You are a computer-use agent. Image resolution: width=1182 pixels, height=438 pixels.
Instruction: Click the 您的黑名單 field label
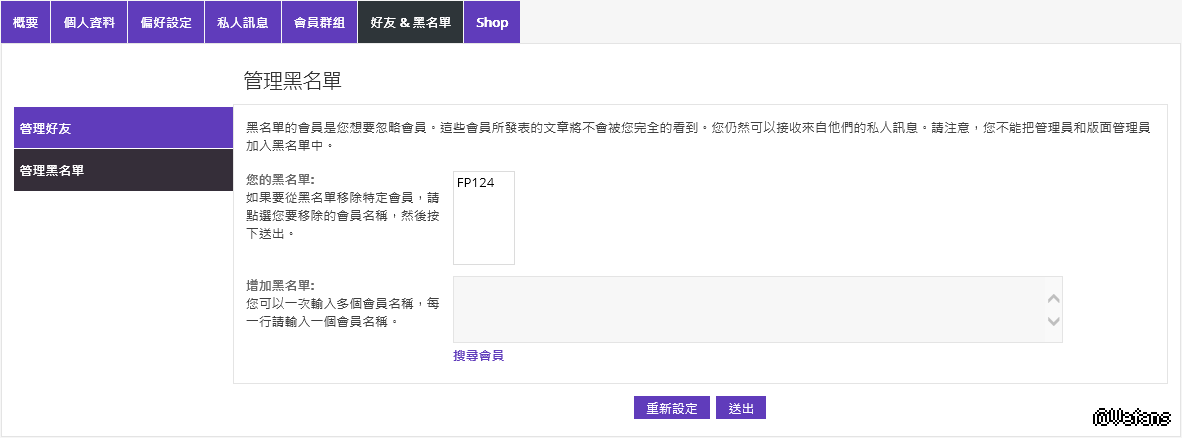[x=280, y=179]
